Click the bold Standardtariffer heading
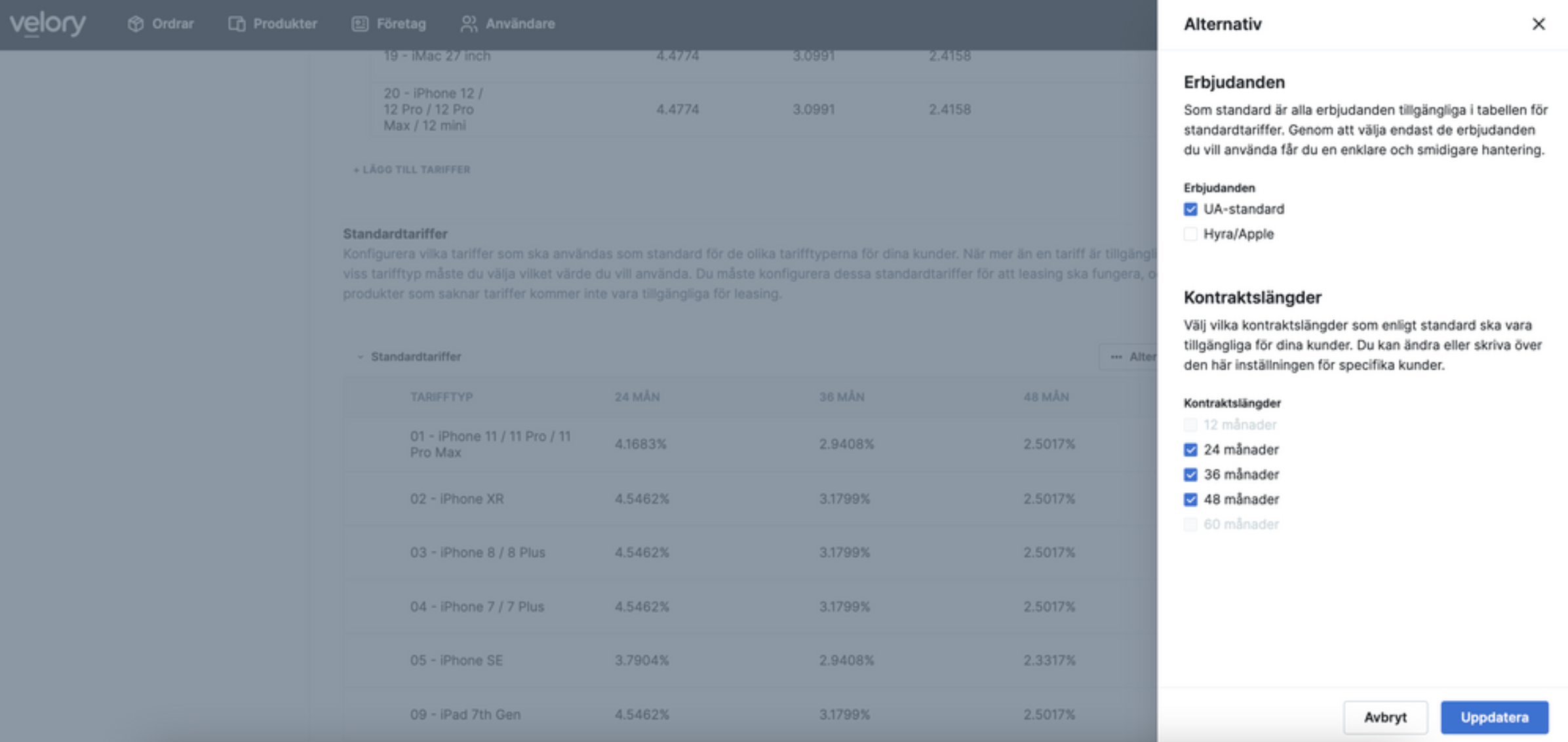Screen dimensions: 1568x742 pyautogui.click(x=395, y=234)
